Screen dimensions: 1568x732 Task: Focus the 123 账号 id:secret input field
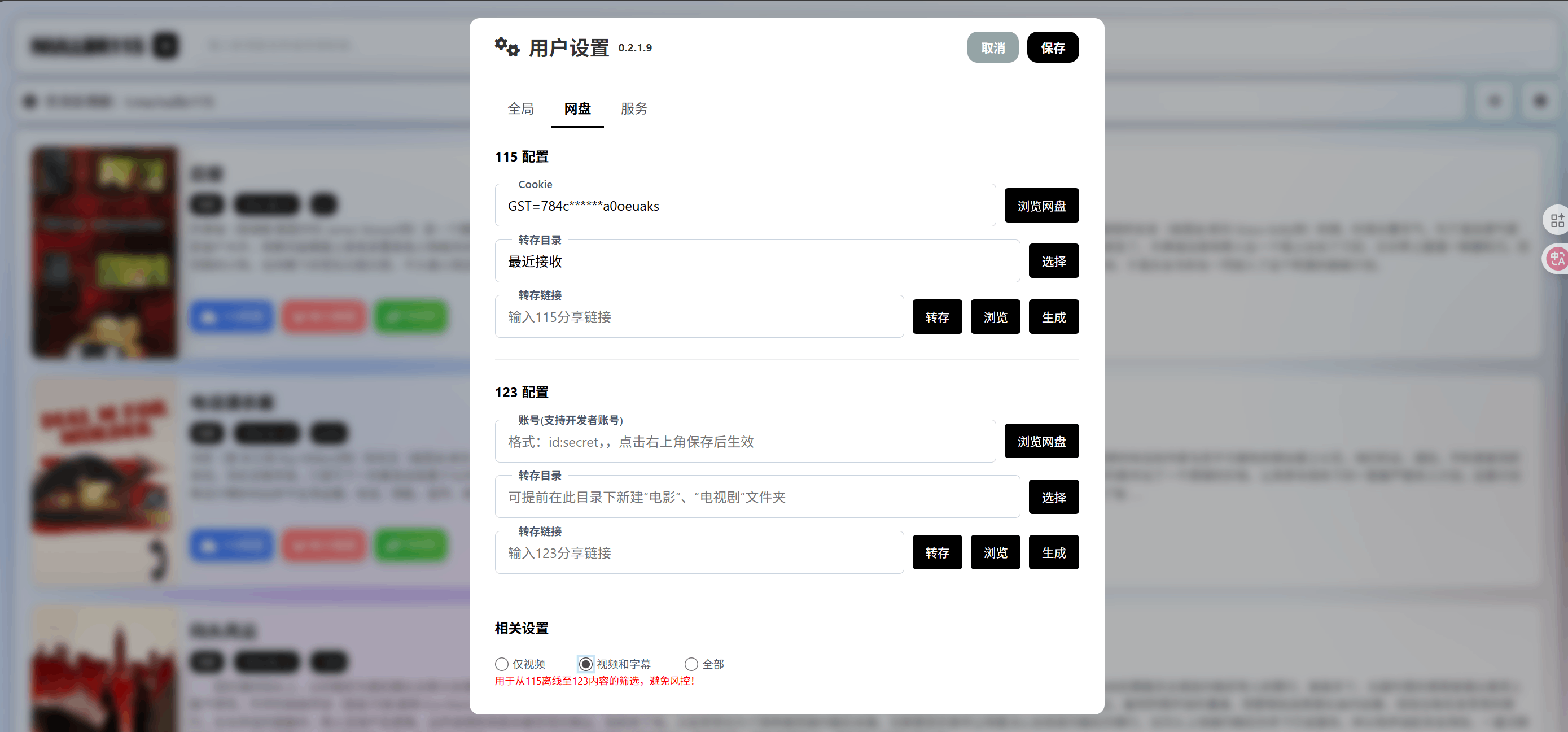(745, 442)
